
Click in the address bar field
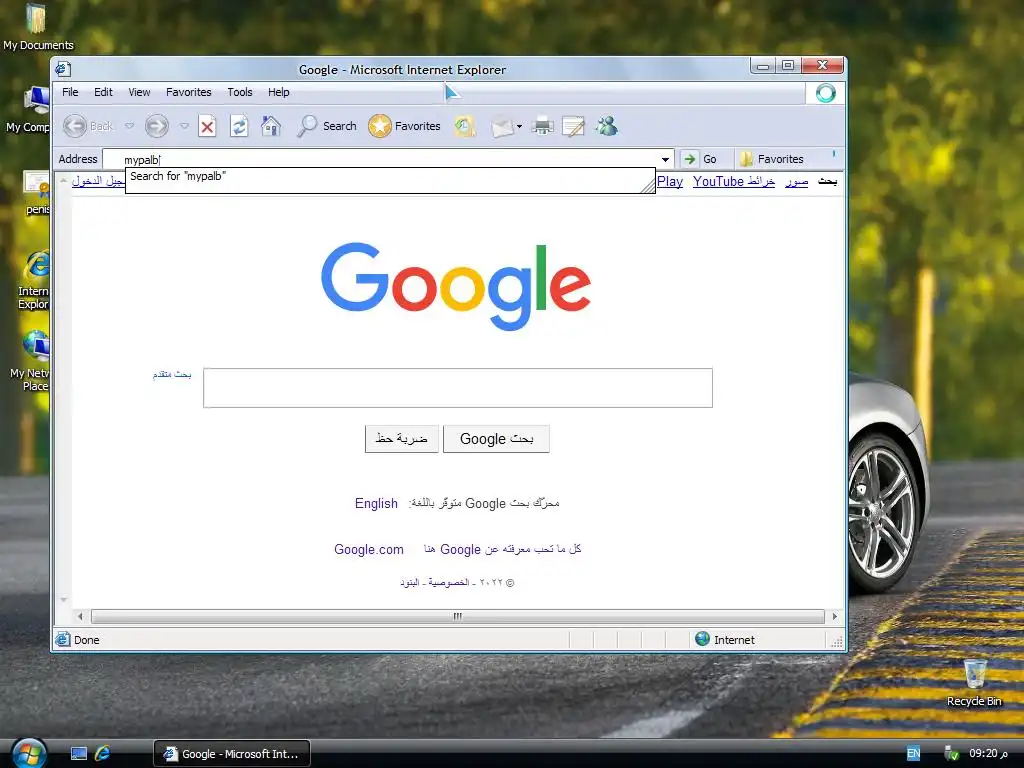[x=389, y=159]
